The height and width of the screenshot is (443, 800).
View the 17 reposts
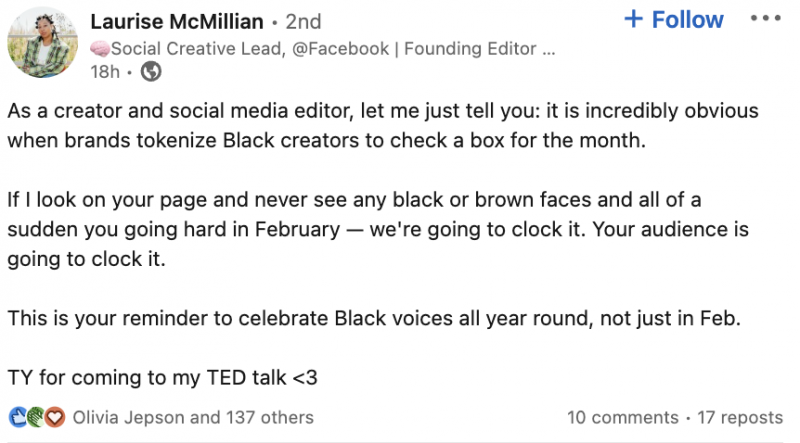pos(740,417)
